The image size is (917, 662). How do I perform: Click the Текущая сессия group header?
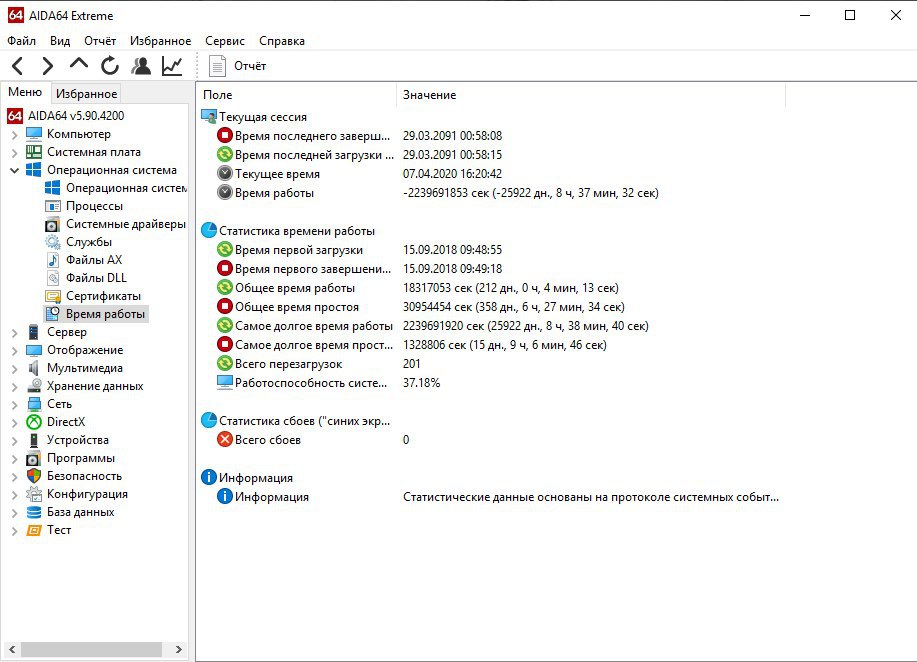263,117
